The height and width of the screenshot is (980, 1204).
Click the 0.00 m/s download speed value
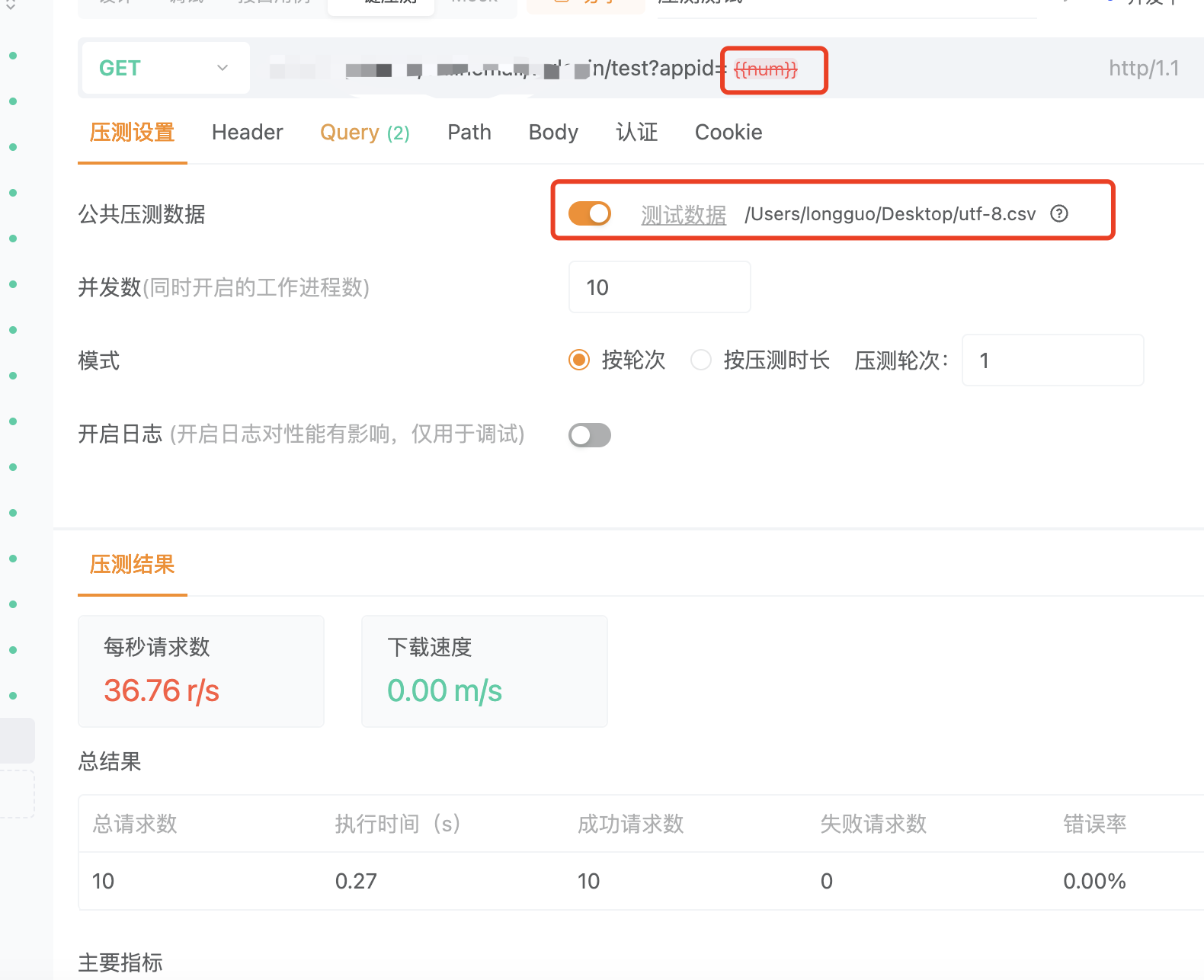point(445,691)
